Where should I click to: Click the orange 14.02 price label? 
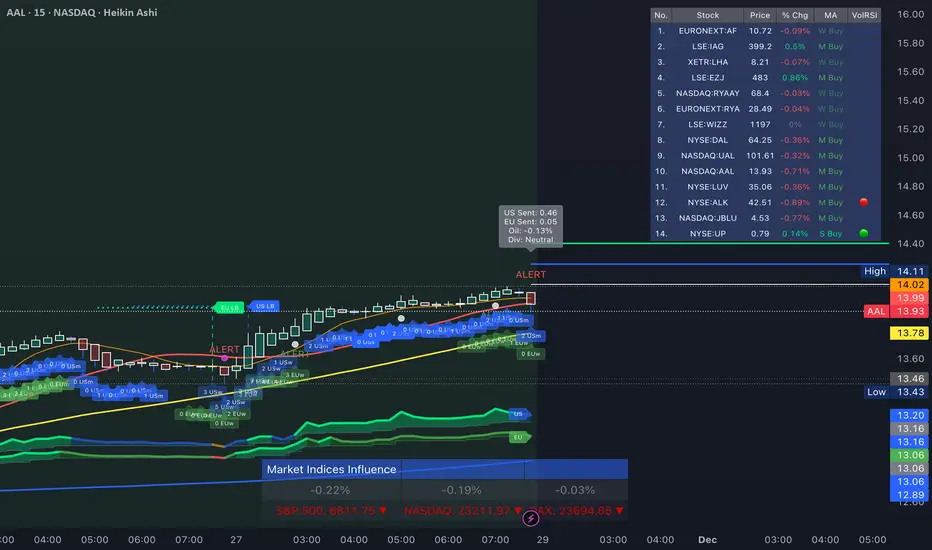[x=909, y=285]
